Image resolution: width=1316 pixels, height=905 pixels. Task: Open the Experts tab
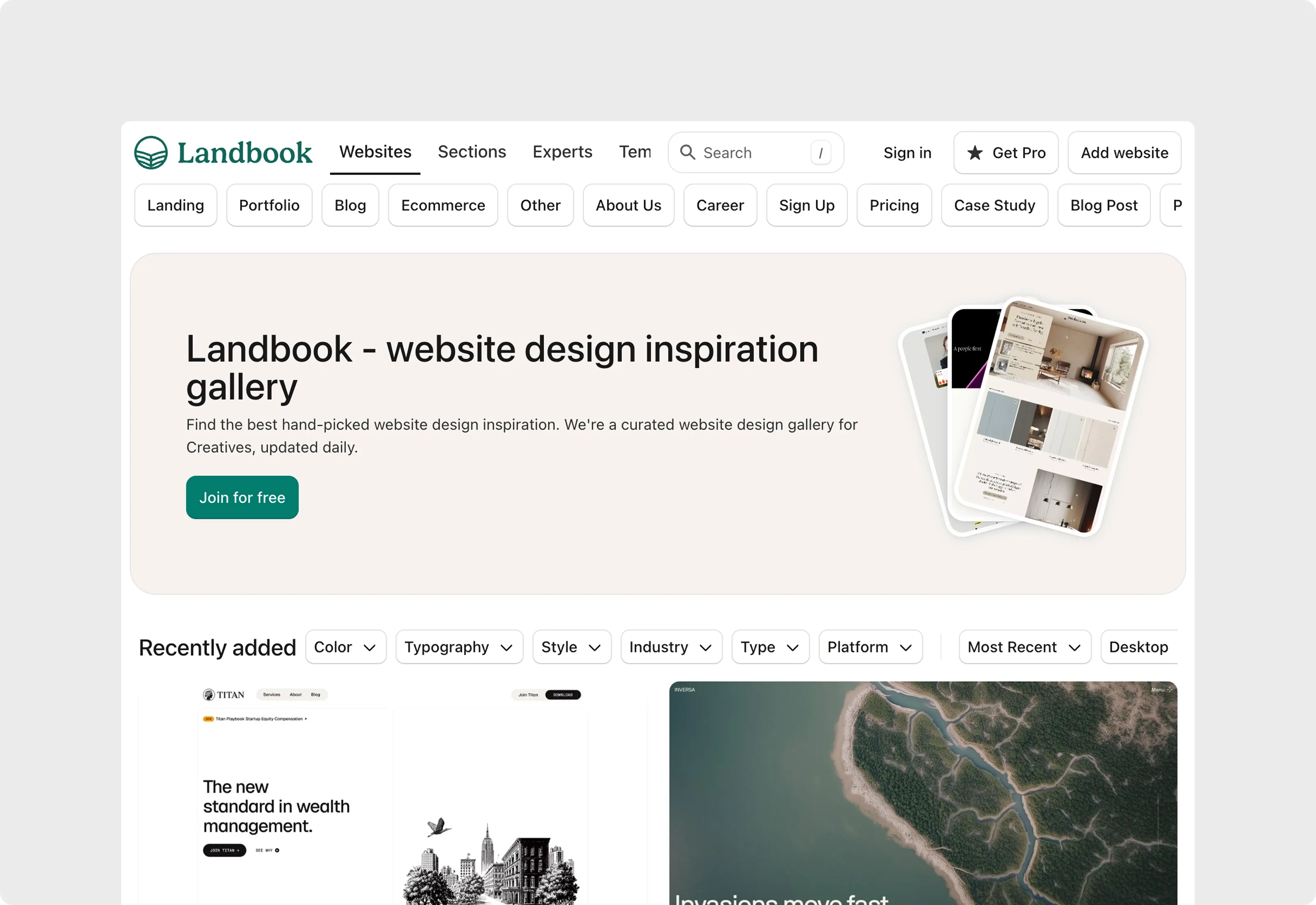click(x=562, y=152)
